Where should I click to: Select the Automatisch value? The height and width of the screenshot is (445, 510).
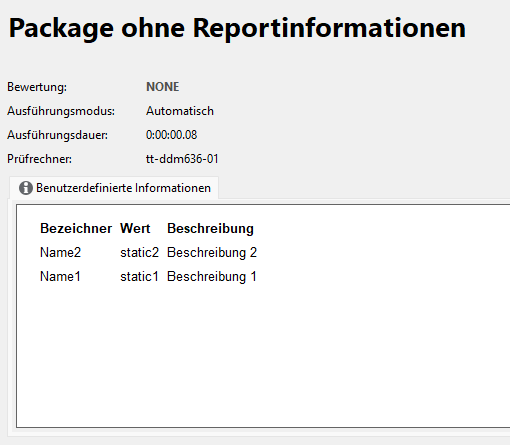tap(180, 111)
